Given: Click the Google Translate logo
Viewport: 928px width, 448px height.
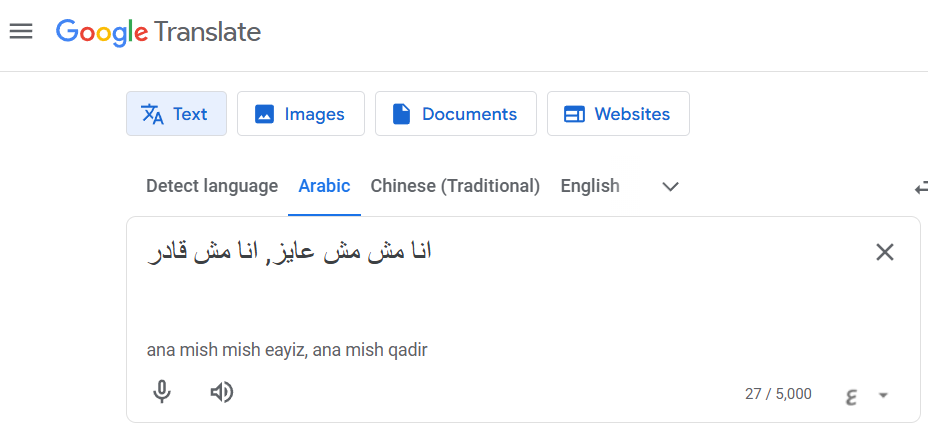Looking at the screenshot, I should [158, 33].
